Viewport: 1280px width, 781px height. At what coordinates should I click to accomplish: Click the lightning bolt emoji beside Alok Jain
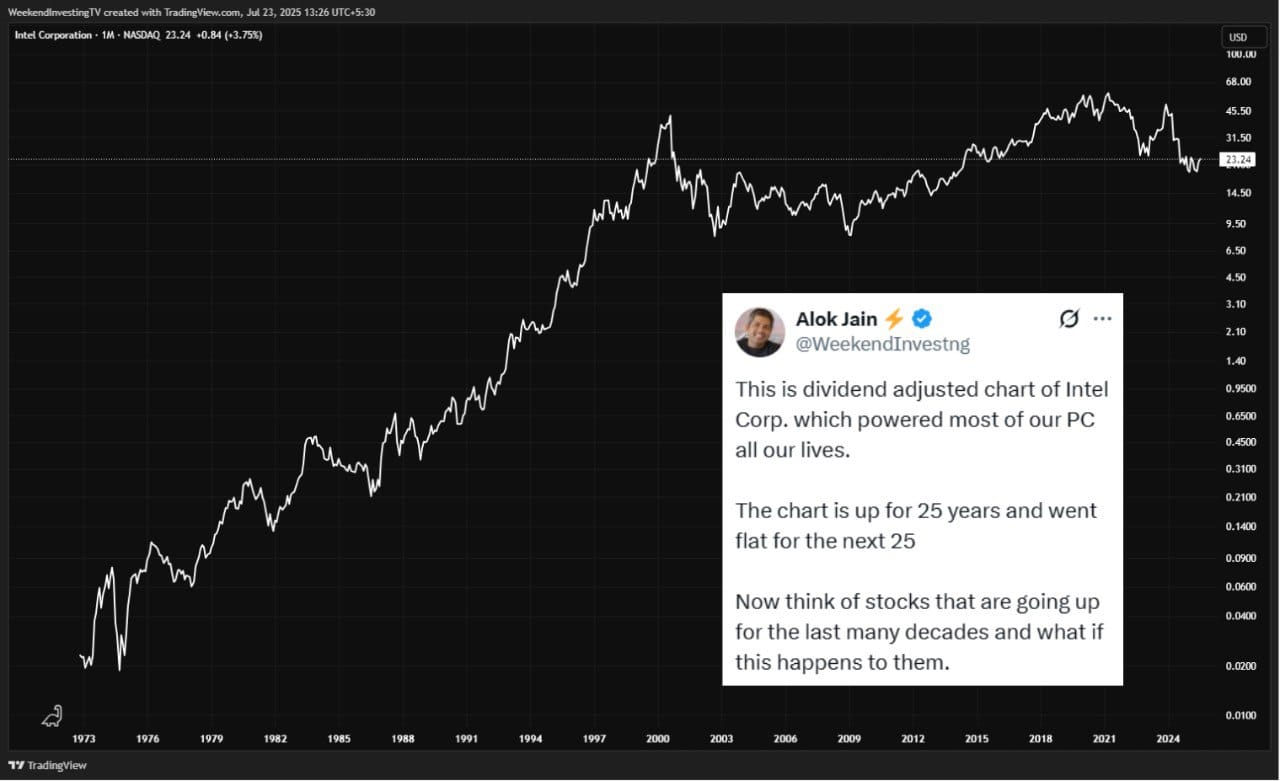pyautogui.click(x=894, y=319)
